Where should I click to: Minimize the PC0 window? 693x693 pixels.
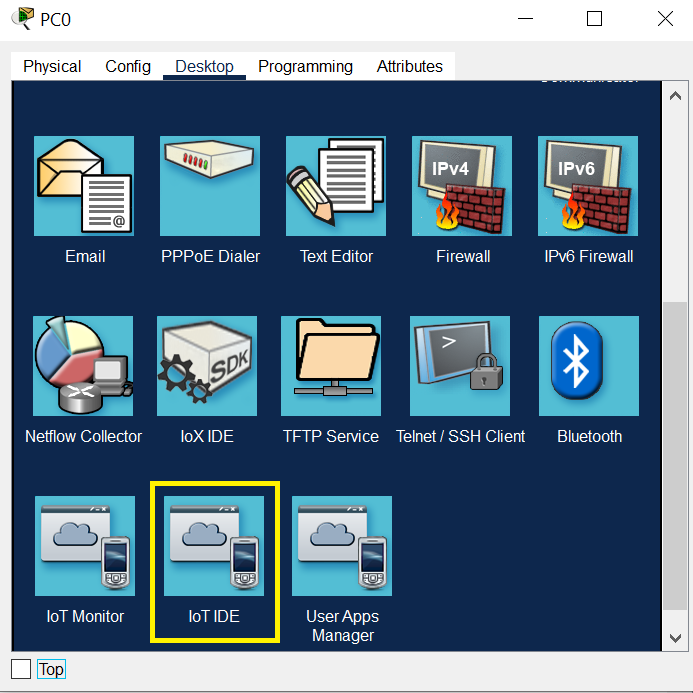[x=525, y=19]
